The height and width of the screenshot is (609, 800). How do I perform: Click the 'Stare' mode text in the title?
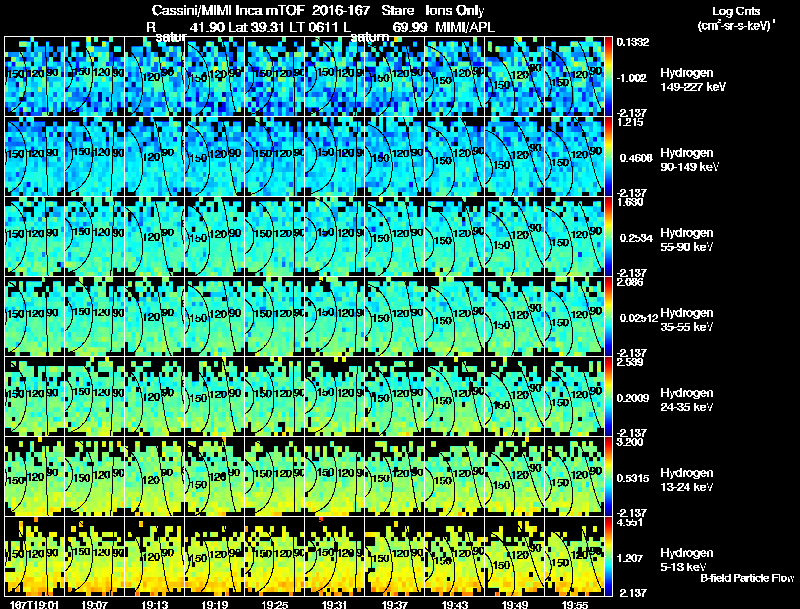[x=397, y=10]
